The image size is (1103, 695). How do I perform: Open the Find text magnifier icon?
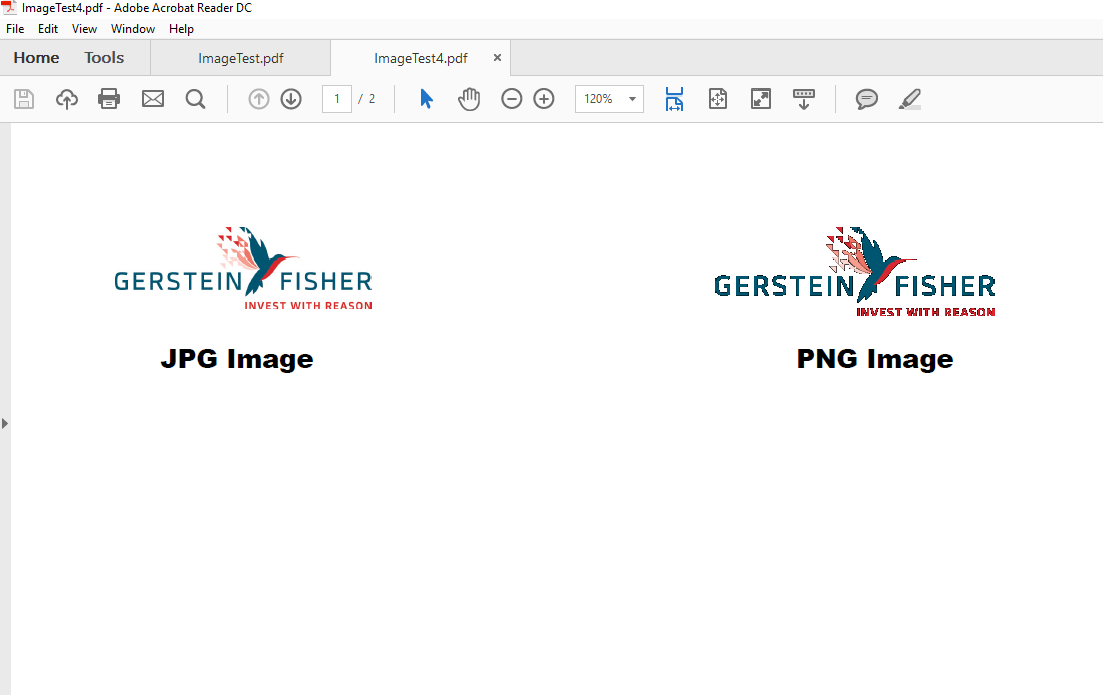click(x=196, y=99)
